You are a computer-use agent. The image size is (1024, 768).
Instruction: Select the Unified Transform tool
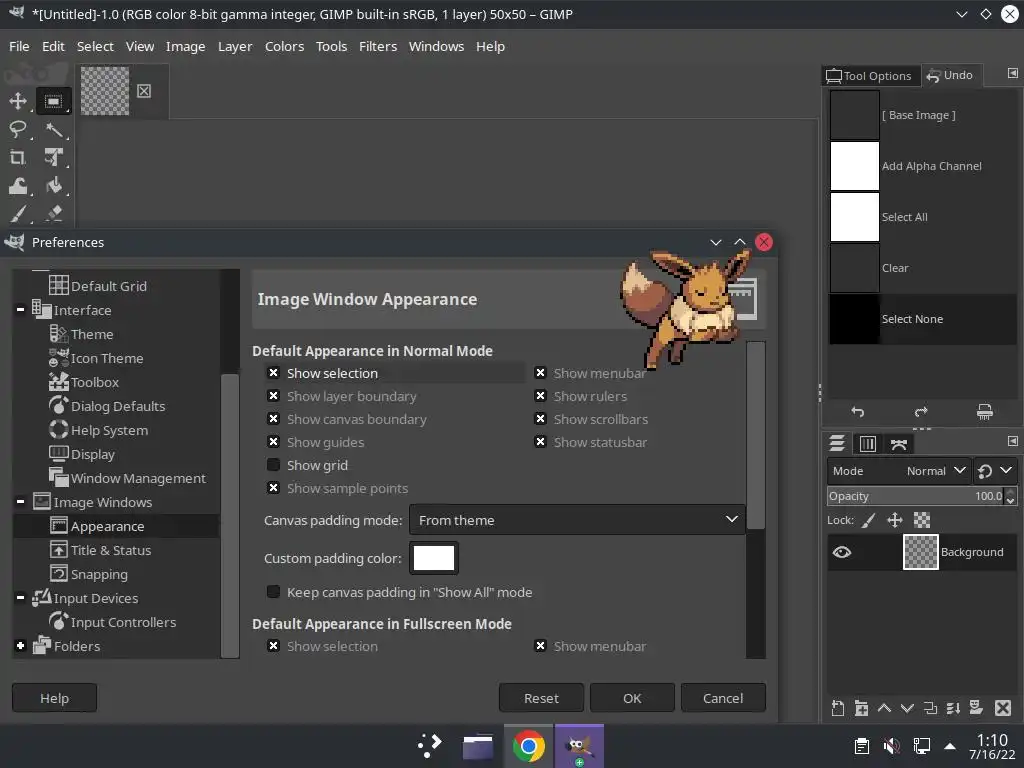click(x=54, y=157)
